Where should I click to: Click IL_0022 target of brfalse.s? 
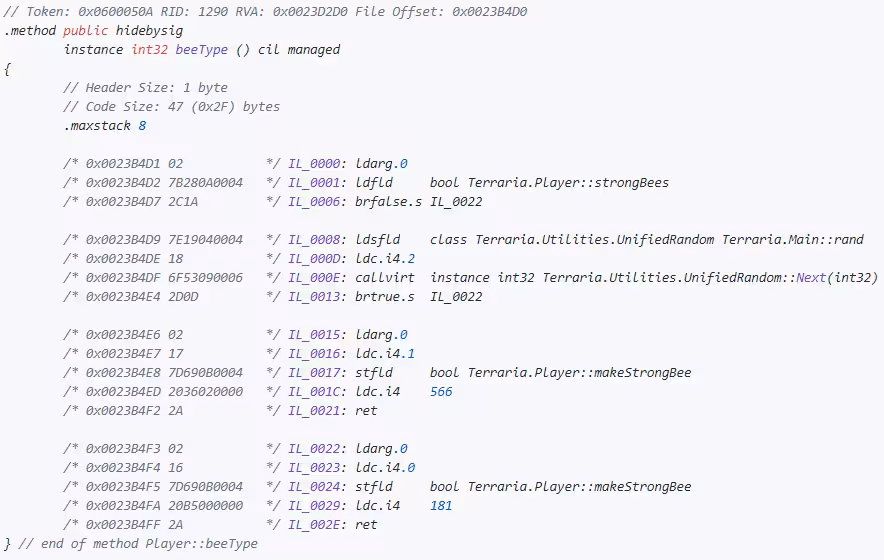456,202
